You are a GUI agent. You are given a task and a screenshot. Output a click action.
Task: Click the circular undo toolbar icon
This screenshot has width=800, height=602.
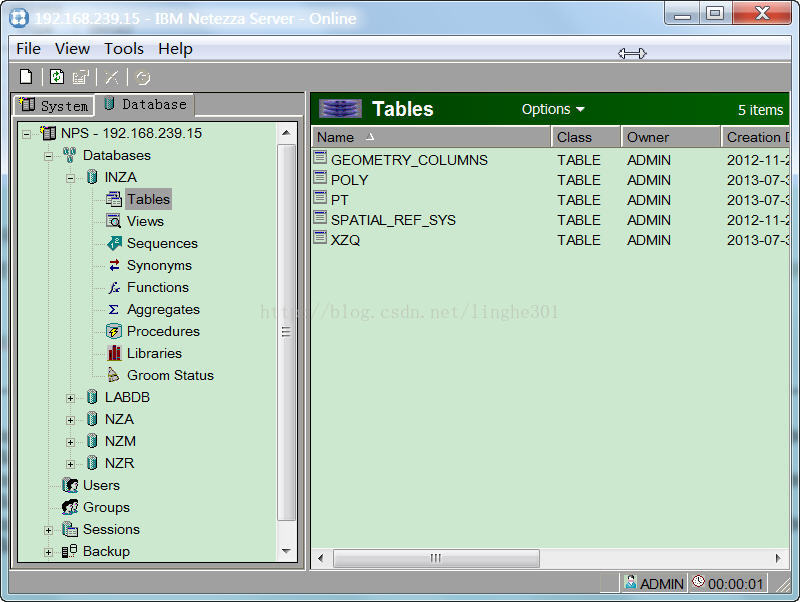143,78
